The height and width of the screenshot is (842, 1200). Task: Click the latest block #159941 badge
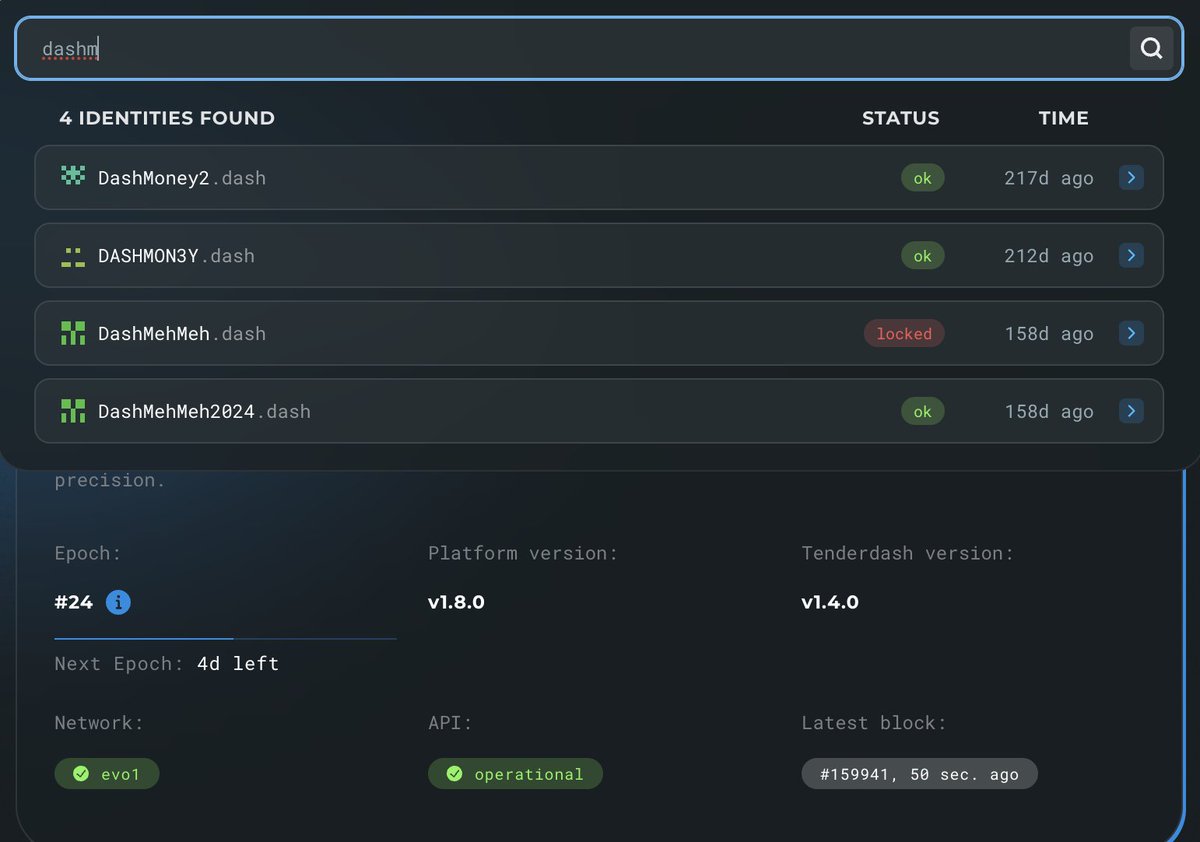click(919, 774)
